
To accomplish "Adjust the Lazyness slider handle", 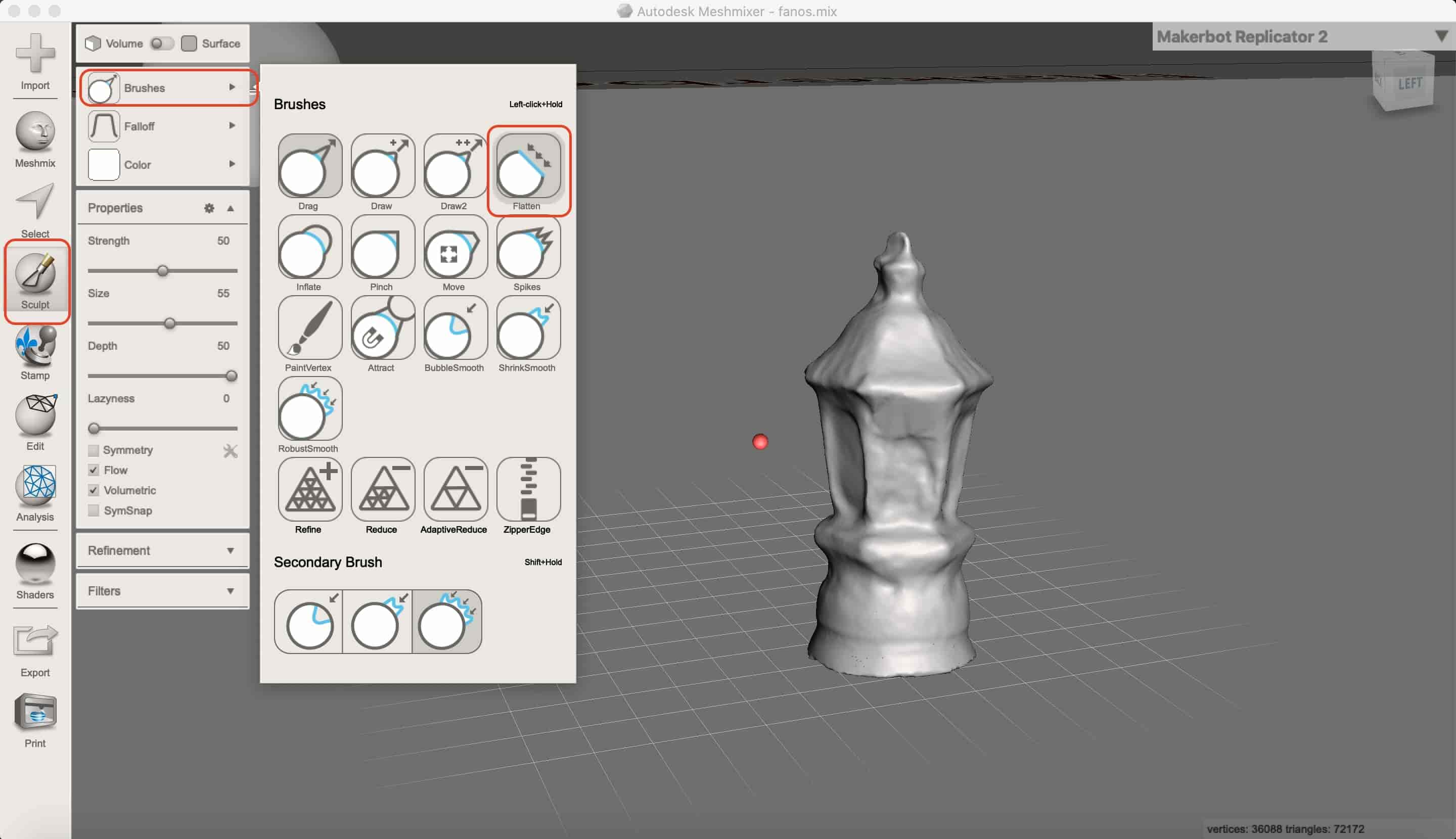I will click(94, 428).
